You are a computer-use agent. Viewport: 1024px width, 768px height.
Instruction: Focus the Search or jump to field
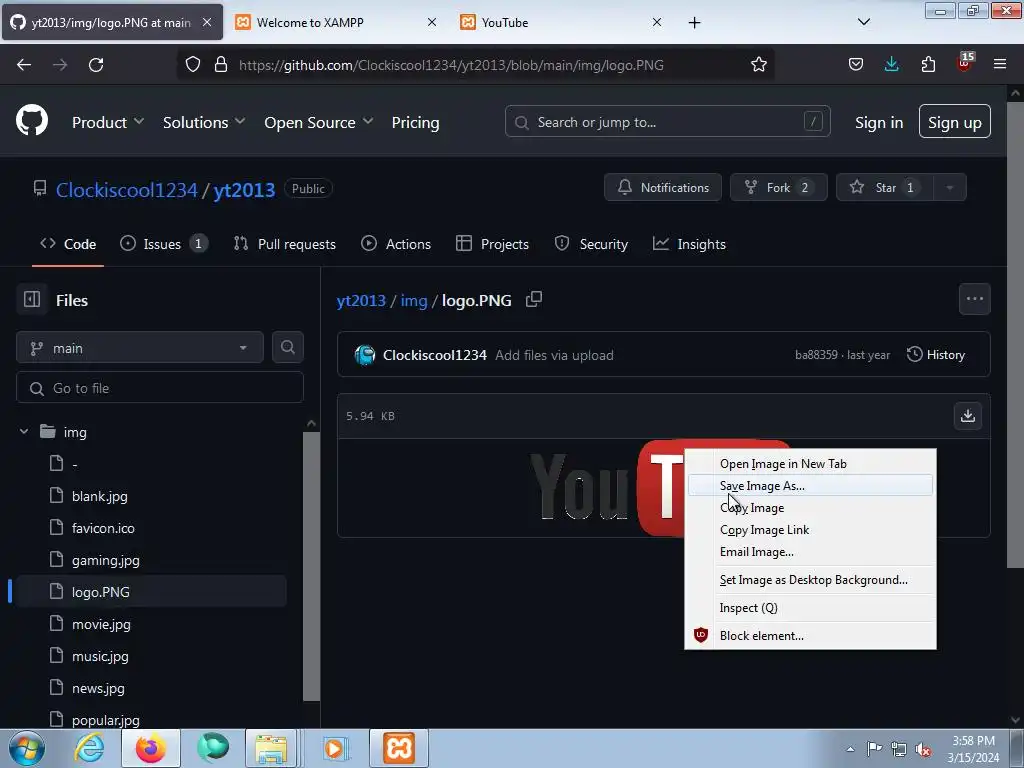[x=667, y=121]
